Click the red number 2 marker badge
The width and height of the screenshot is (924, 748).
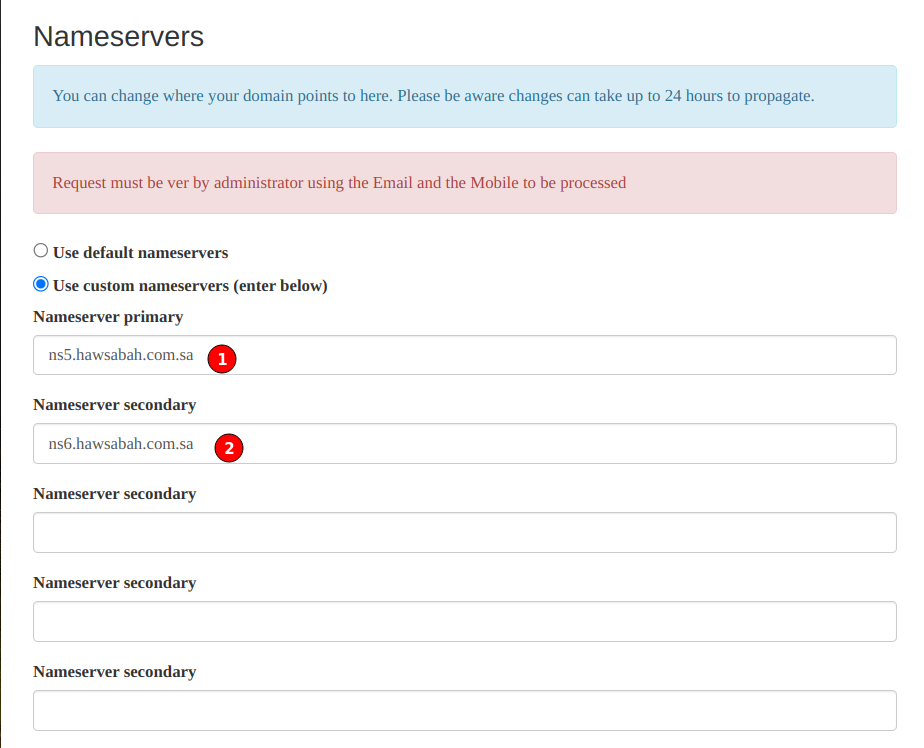pos(229,447)
